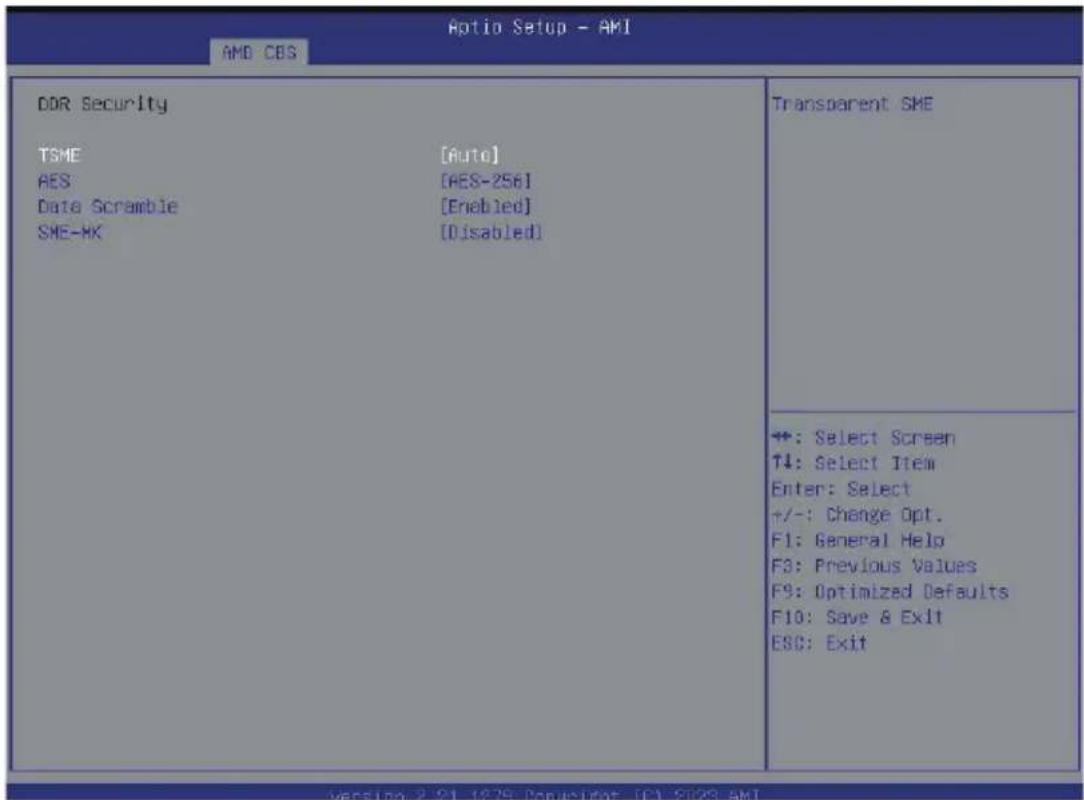Open the TSME [Auto] value dropdown

(x=469, y=155)
